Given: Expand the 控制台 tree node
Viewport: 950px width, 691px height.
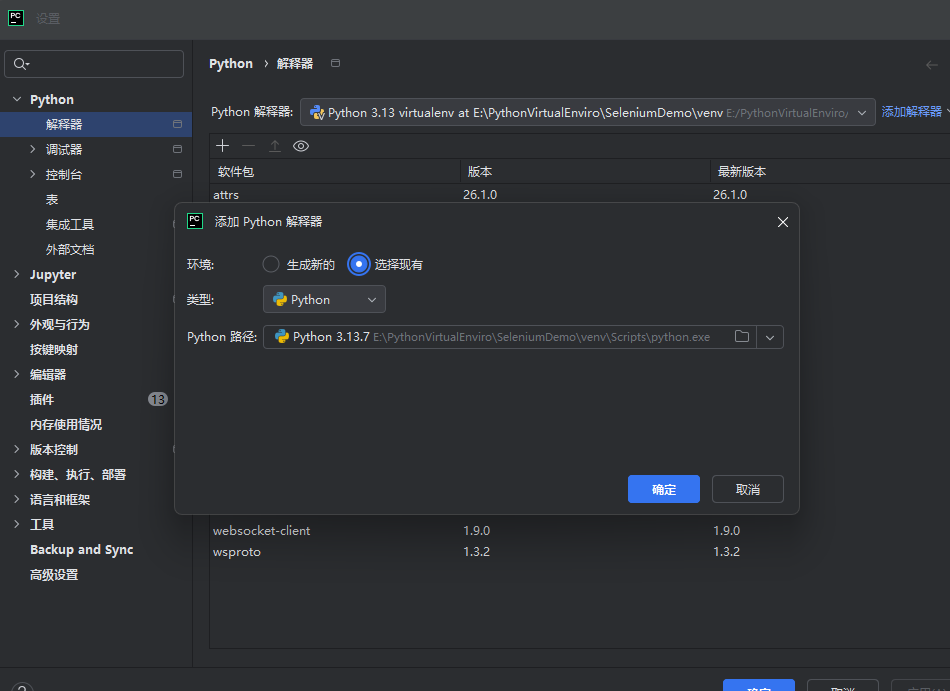Looking at the screenshot, I should tap(33, 174).
